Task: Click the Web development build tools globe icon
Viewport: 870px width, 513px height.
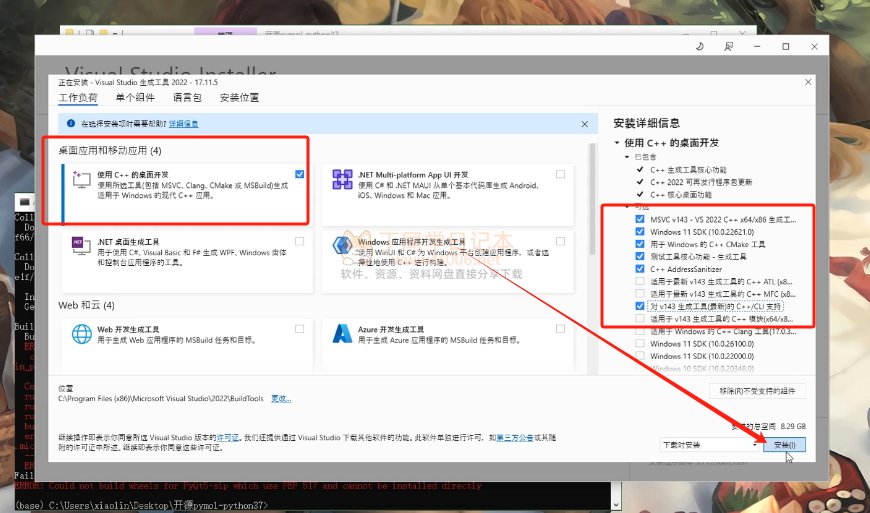Action: tap(80, 335)
